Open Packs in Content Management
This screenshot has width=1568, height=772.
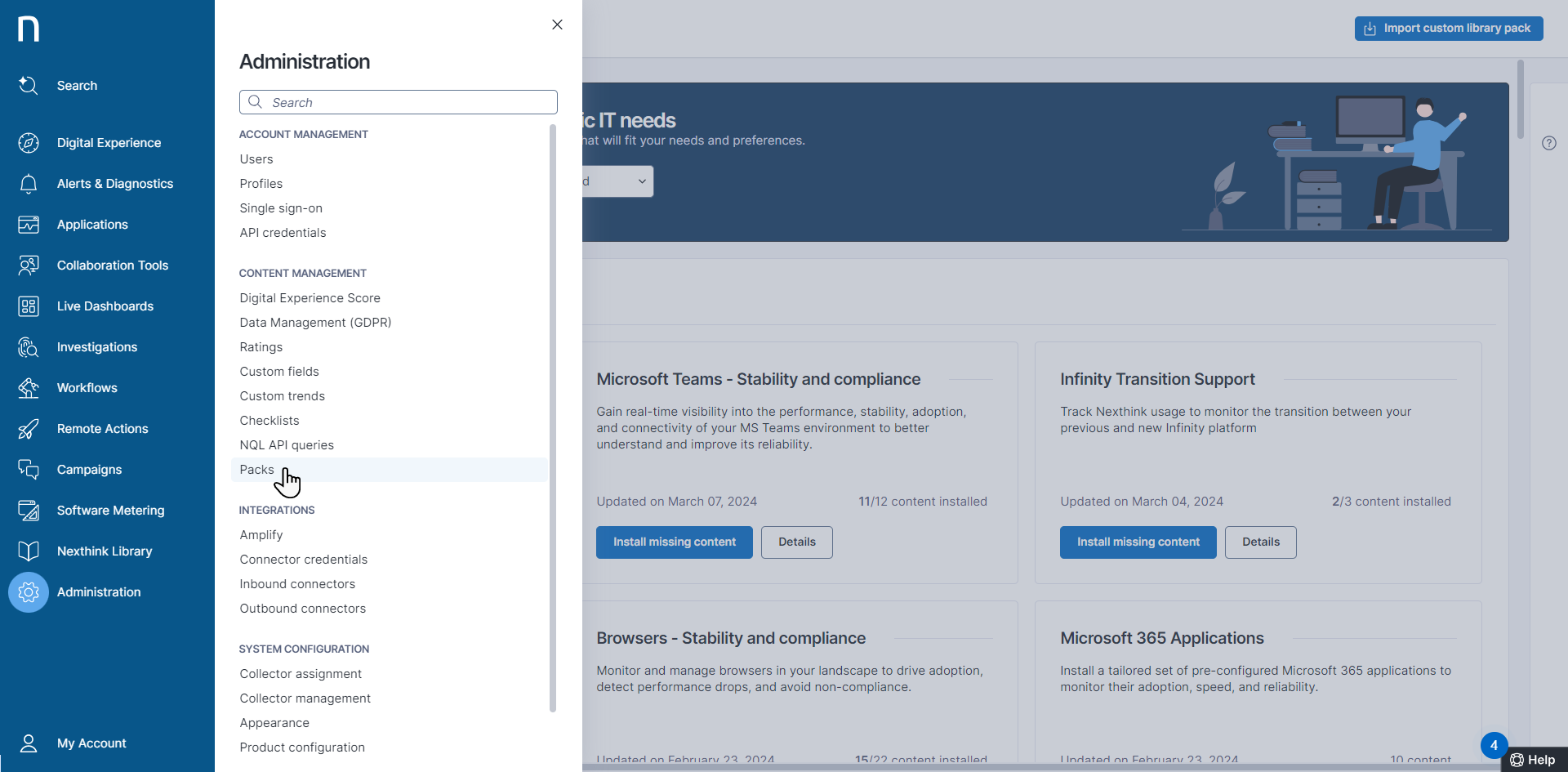[256, 470]
